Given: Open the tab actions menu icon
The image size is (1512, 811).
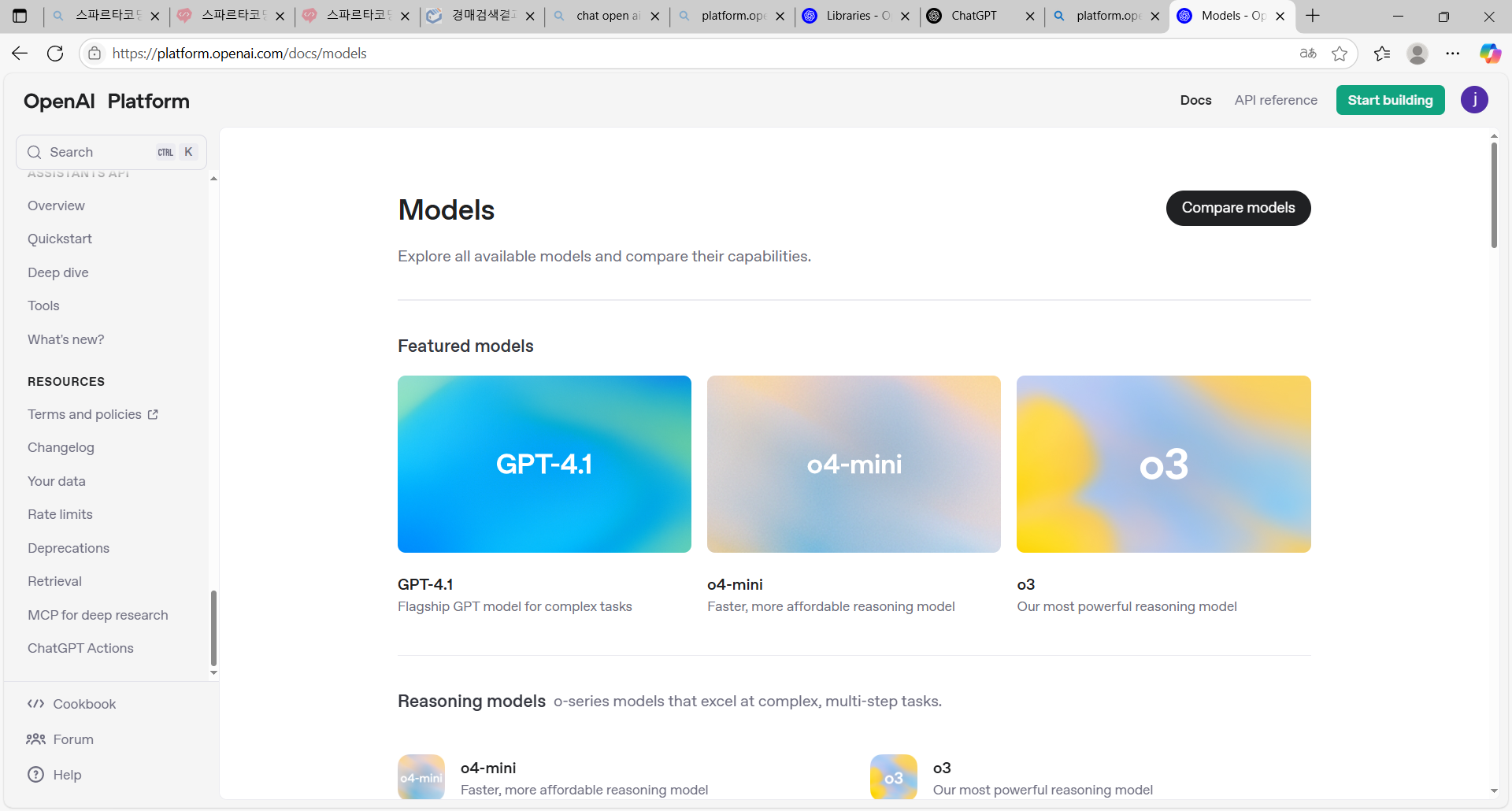Looking at the screenshot, I should click(x=20, y=16).
